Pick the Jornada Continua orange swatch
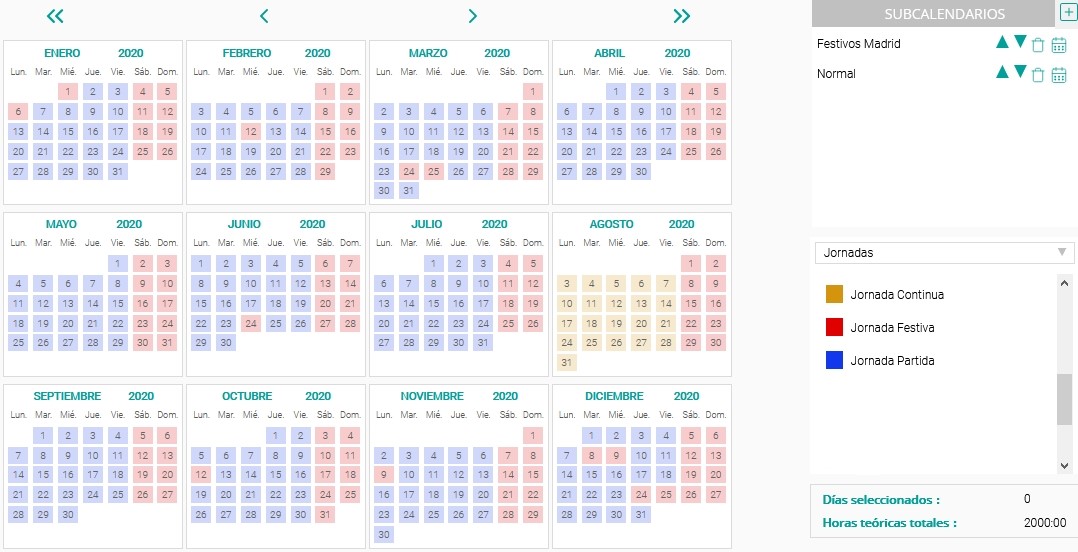Image resolution: width=1078 pixels, height=552 pixels. click(x=834, y=294)
